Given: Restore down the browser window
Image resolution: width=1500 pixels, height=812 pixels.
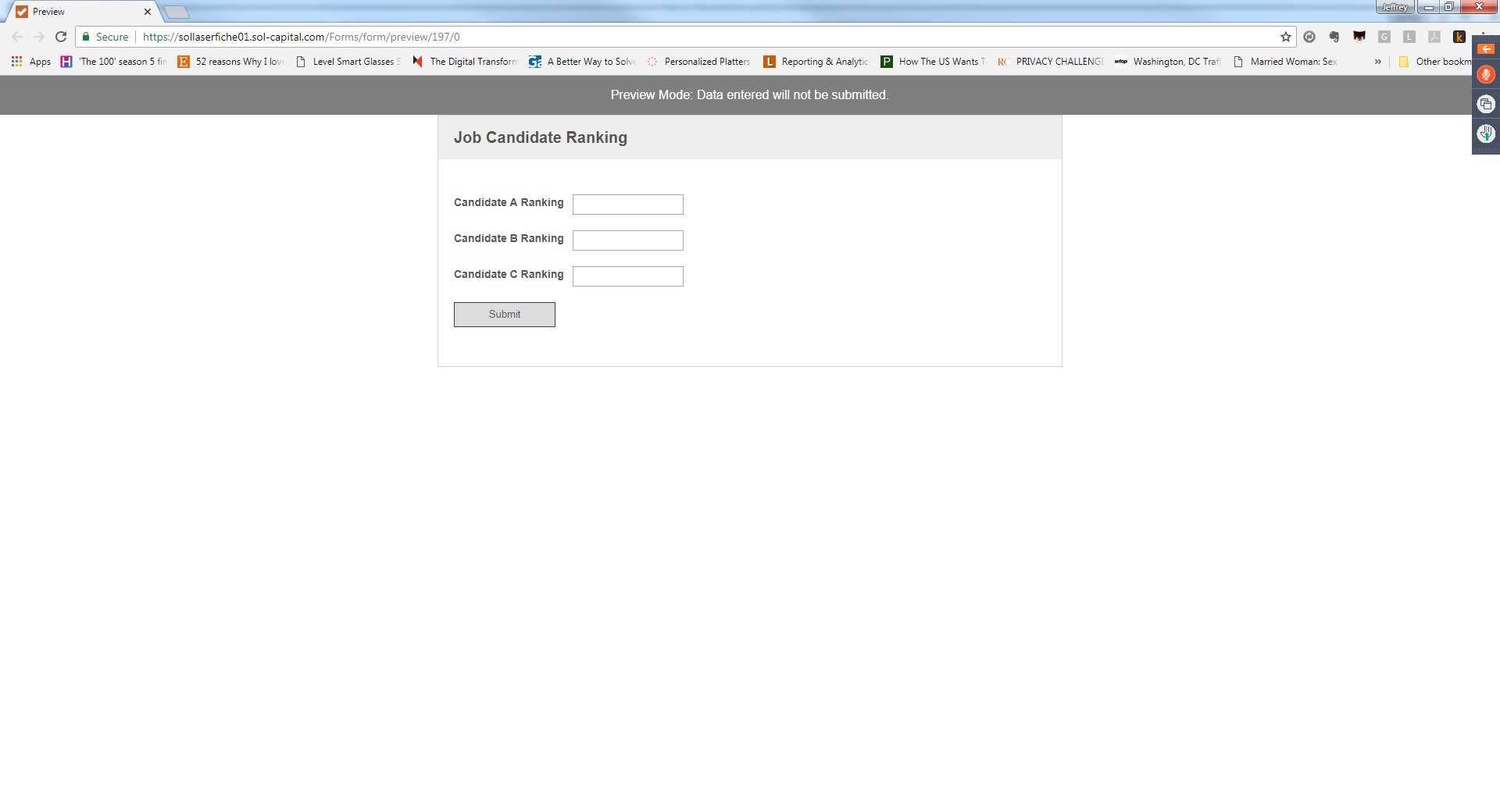Looking at the screenshot, I should pyautogui.click(x=1448, y=7).
